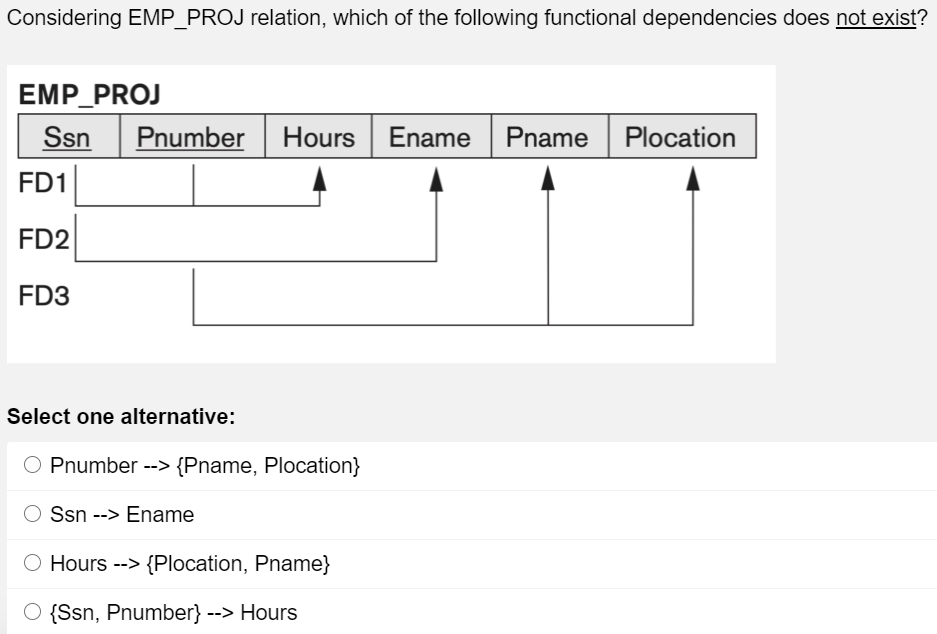The height and width of the screenshot is (634, 937).
Task: Select the radio button for Pnumber --> {Pname, Plocation}
Action: point(31,465)
